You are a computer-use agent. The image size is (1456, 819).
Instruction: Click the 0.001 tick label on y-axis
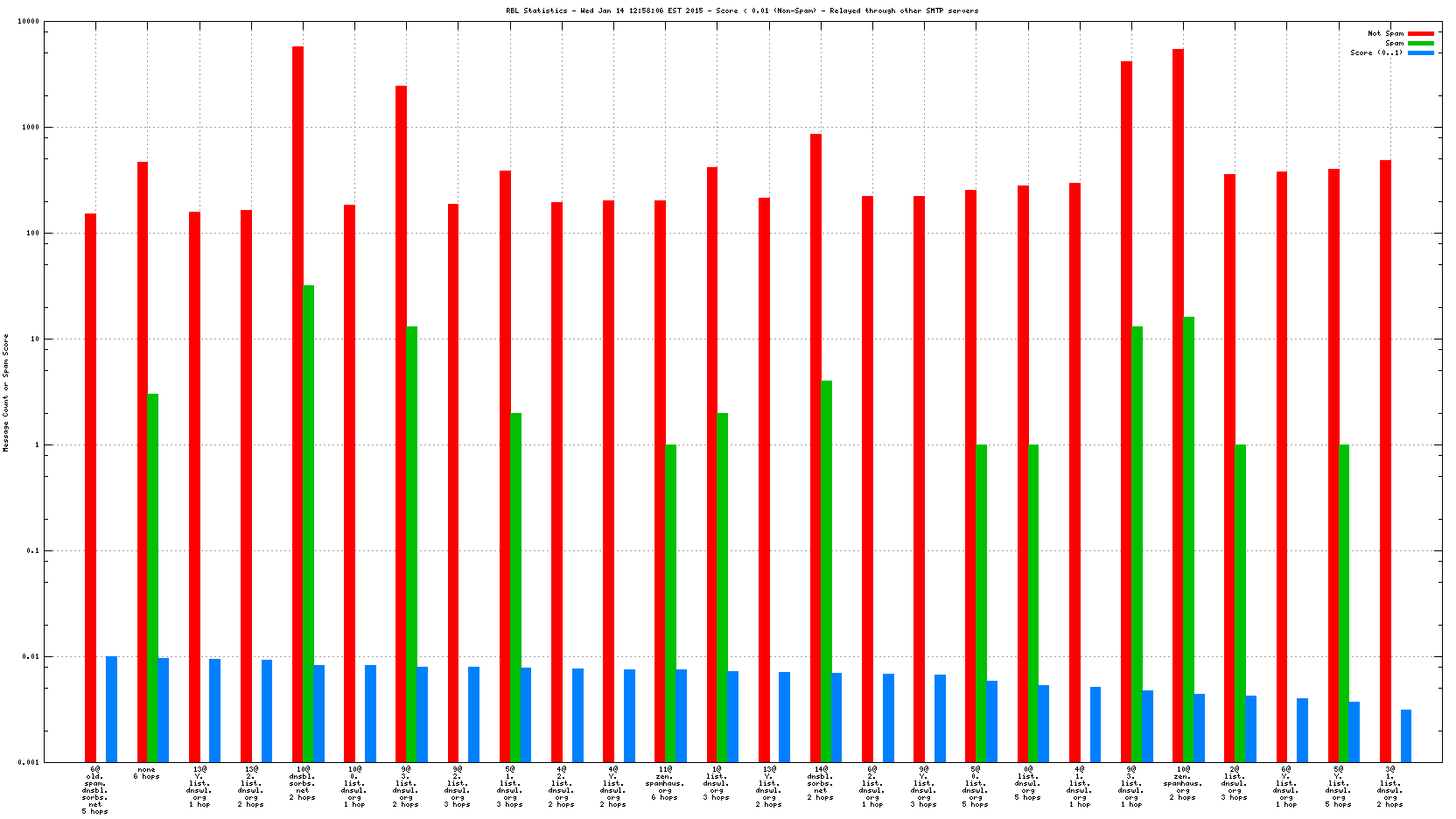[x=28, y=763]
